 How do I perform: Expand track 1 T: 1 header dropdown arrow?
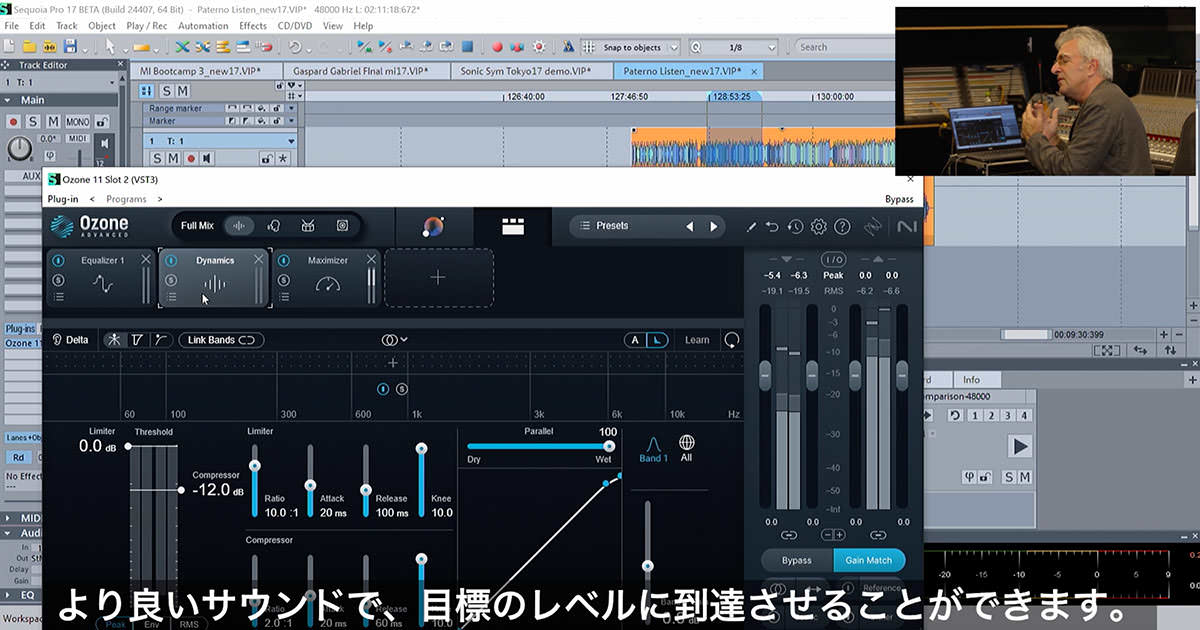pyautogui.click(x=291, y=141)
